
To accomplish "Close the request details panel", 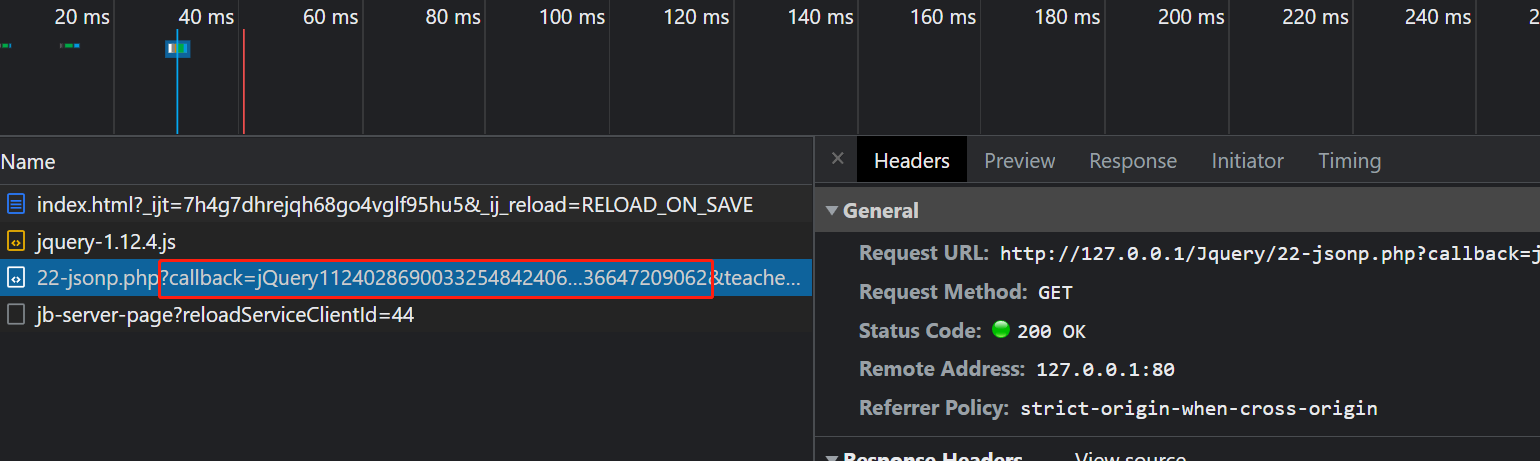I will coord(838,159).
